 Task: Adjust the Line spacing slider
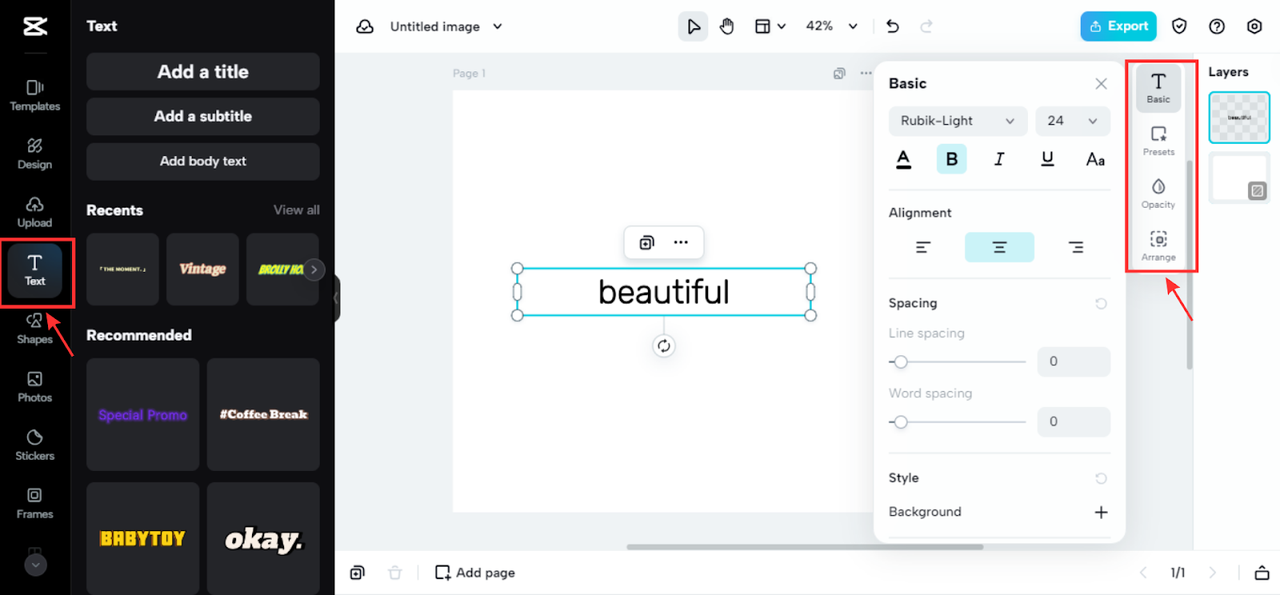(958, 362)
